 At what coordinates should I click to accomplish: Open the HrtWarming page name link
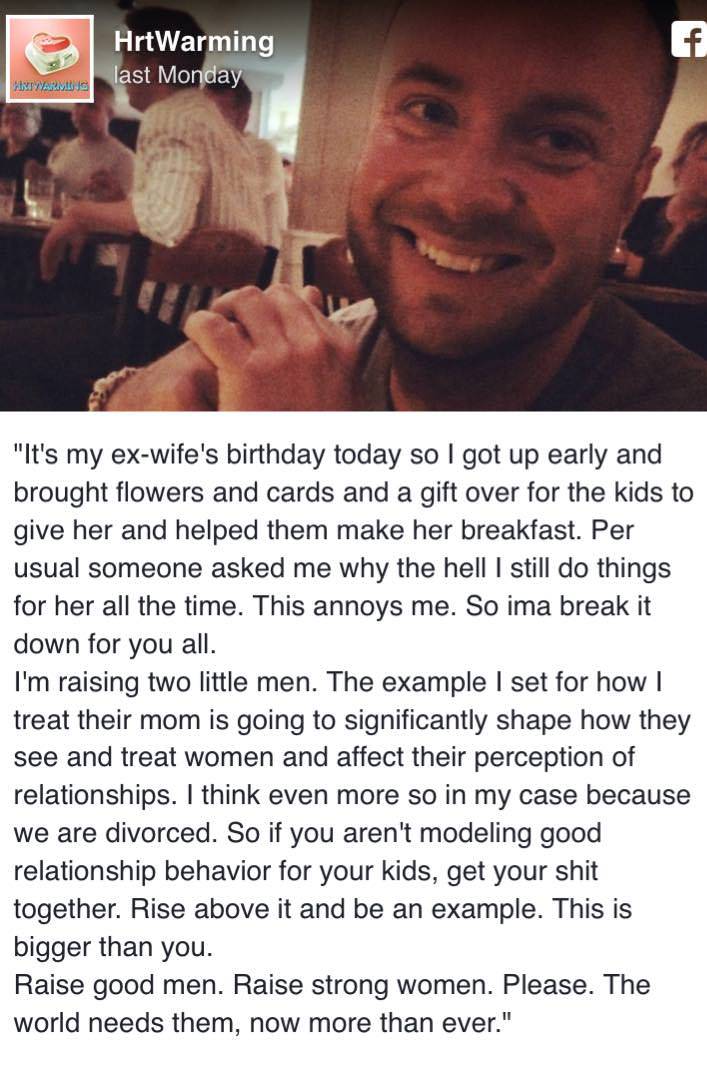point(194,41)
